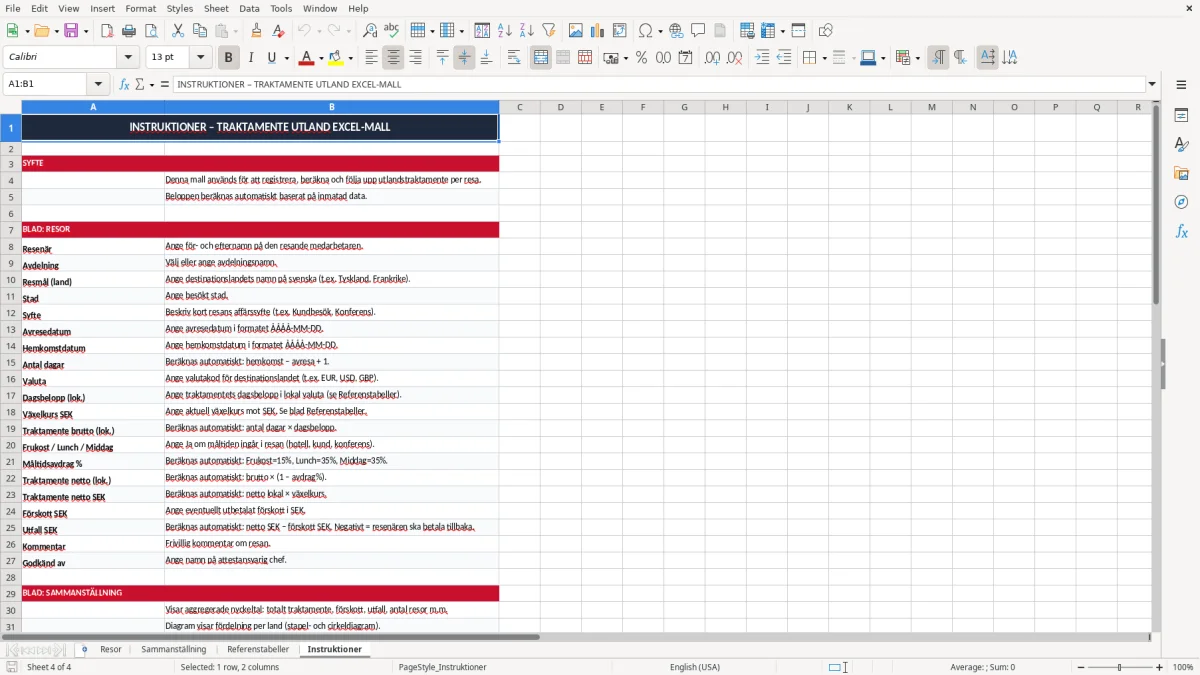Switch to the Resor sheet tab
The width and height of the screenshot is (1200, 675).
click(x=111, y=649)
